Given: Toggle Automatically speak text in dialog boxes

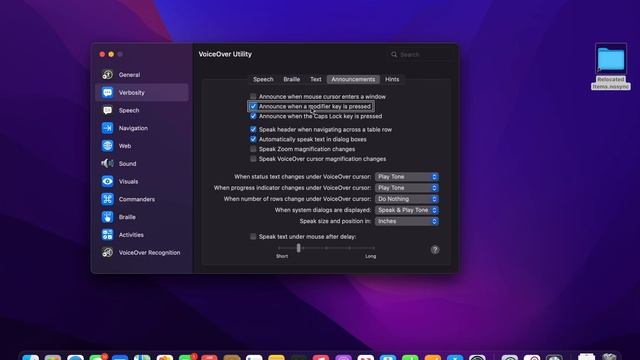Looking at the screenshot, I should coord(253,139).
